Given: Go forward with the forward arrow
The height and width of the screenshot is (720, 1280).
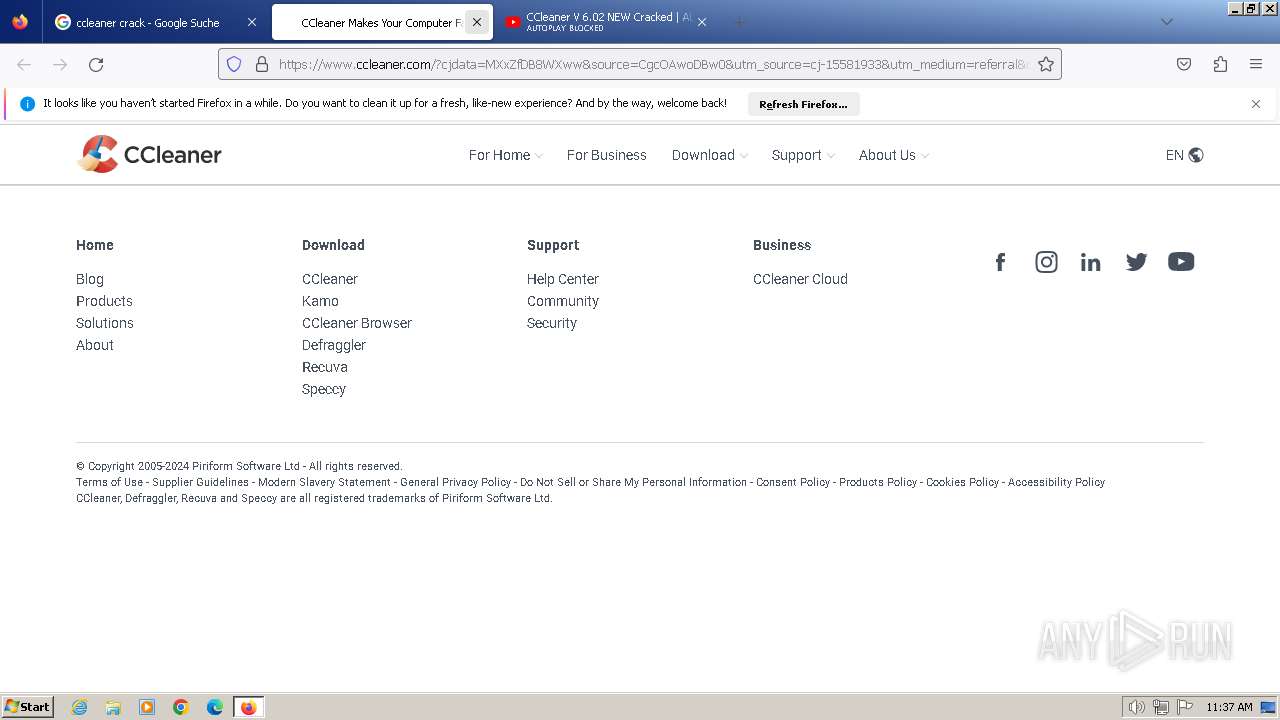Looking at the screenshot, I should pos(60,64).
